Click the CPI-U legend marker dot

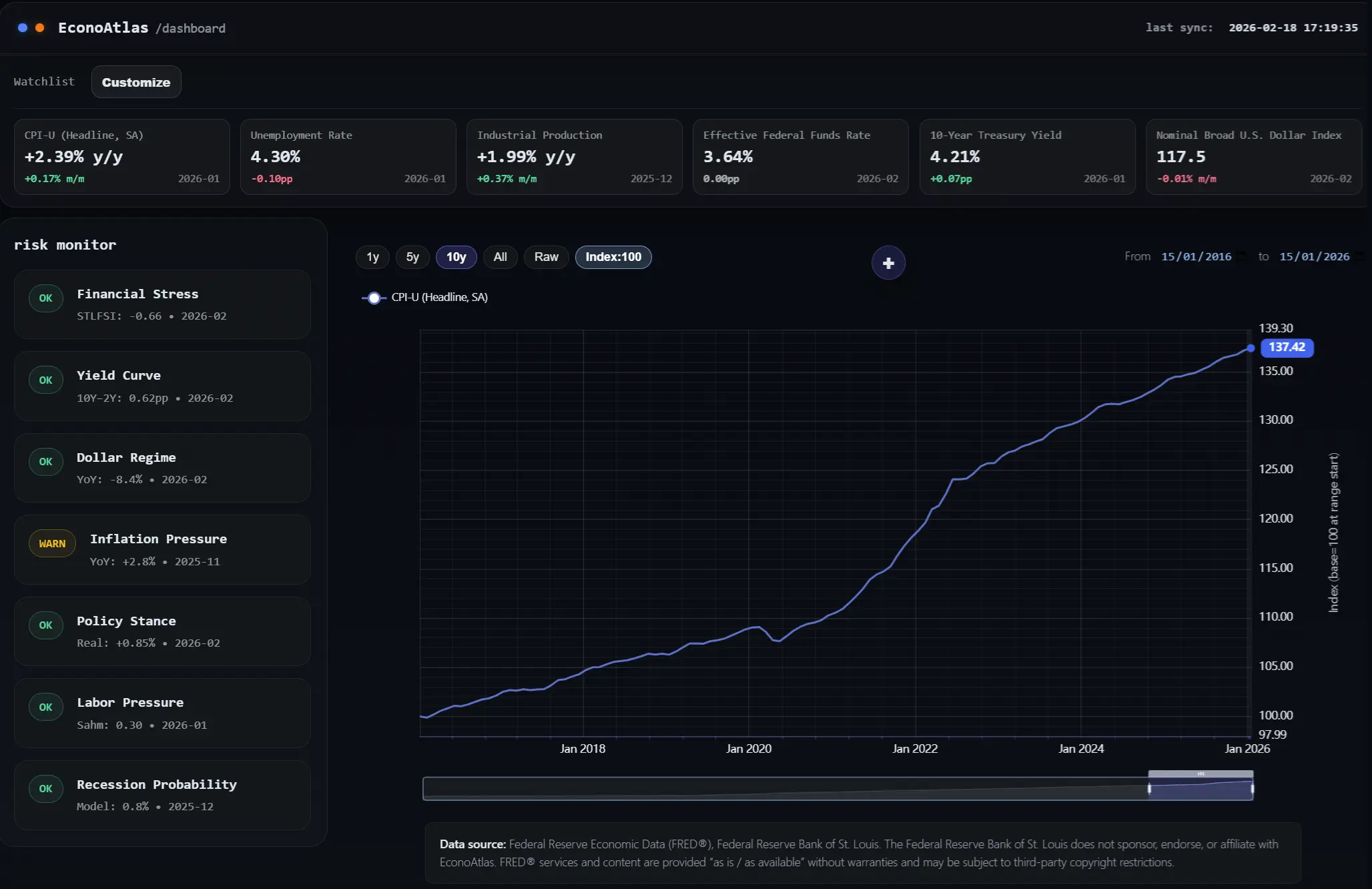tap(374, 298)
